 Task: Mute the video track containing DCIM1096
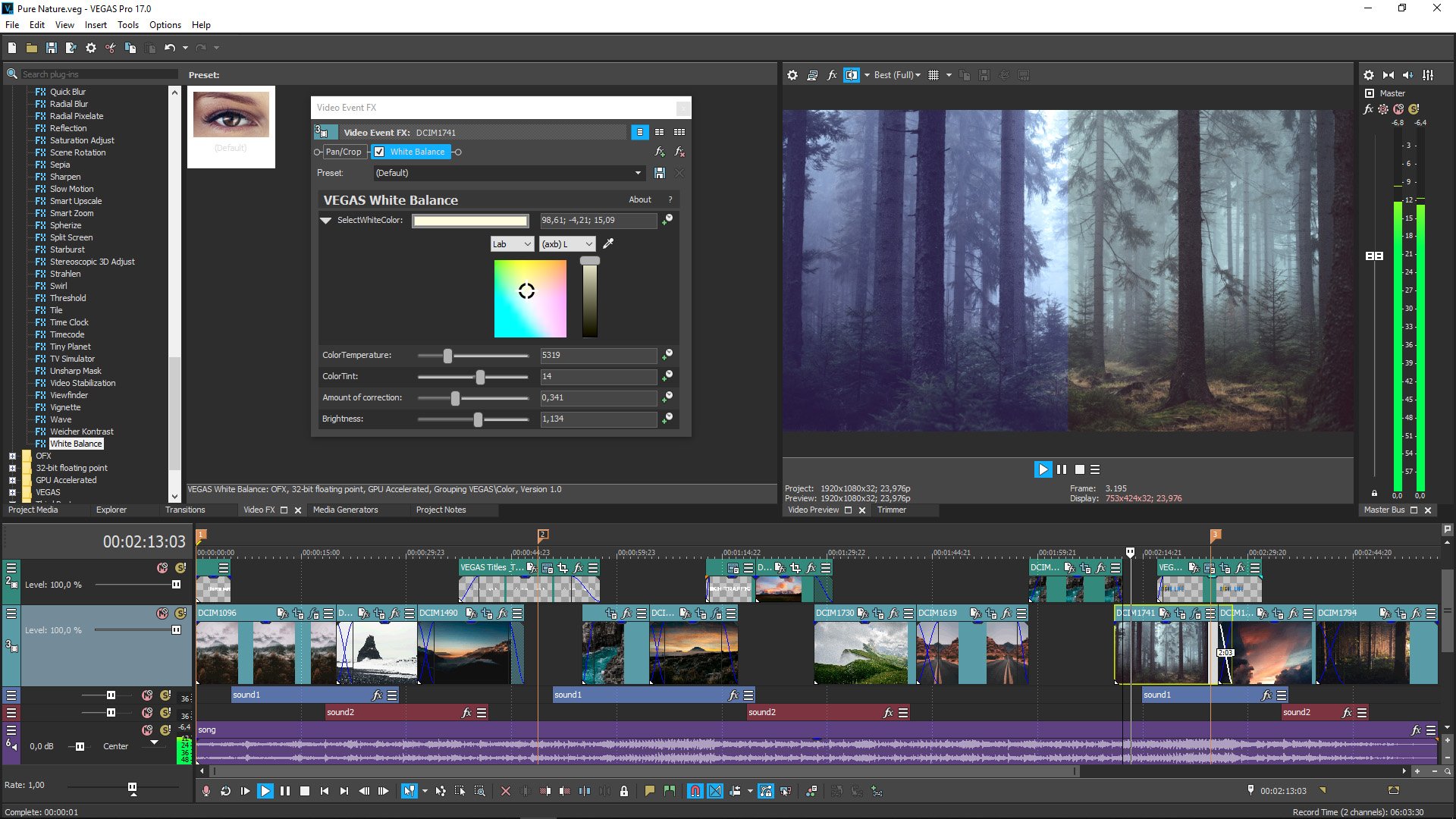[162, 613]
